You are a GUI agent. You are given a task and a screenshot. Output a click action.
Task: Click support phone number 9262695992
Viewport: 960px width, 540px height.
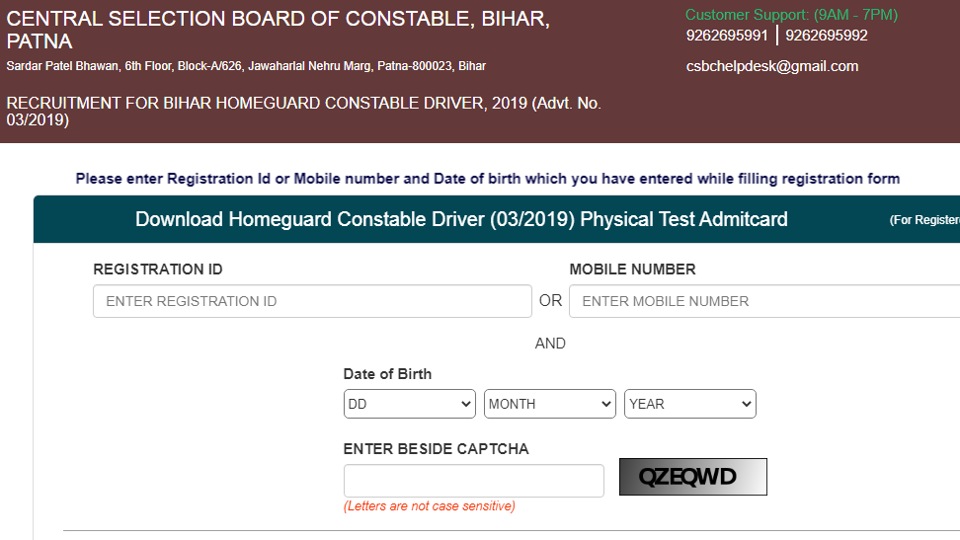[x=827, y=36]
